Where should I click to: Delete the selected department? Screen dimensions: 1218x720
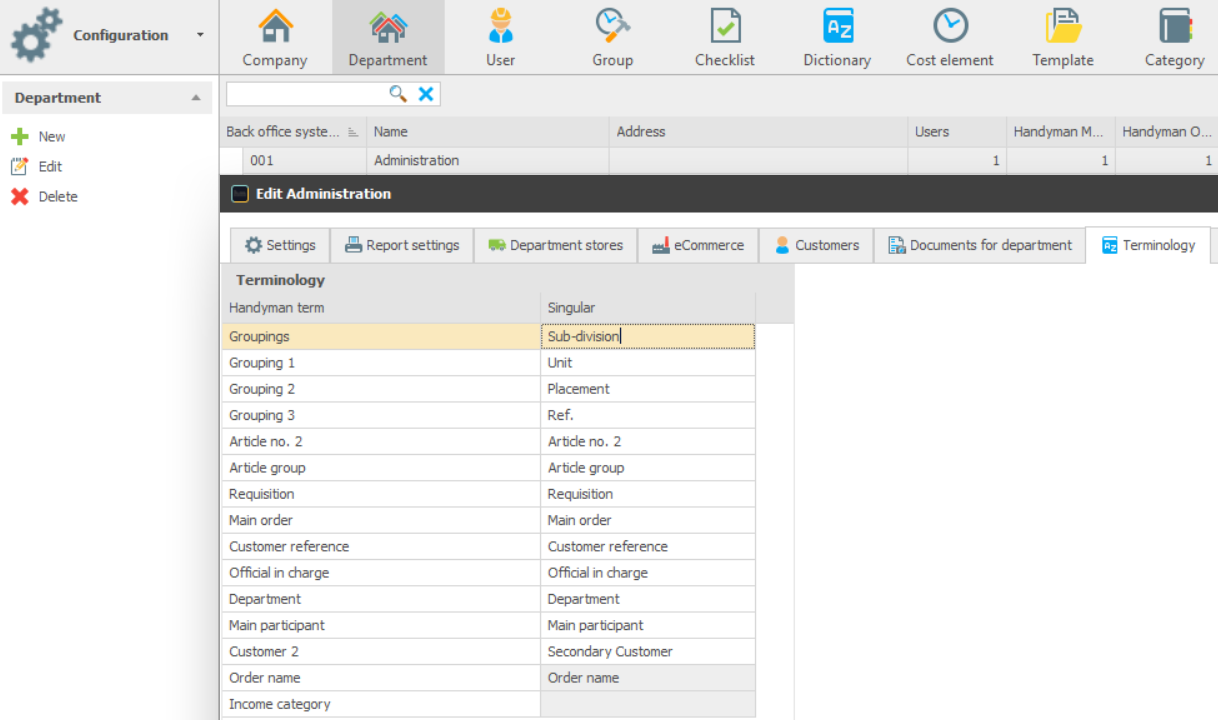click(44, 197)
